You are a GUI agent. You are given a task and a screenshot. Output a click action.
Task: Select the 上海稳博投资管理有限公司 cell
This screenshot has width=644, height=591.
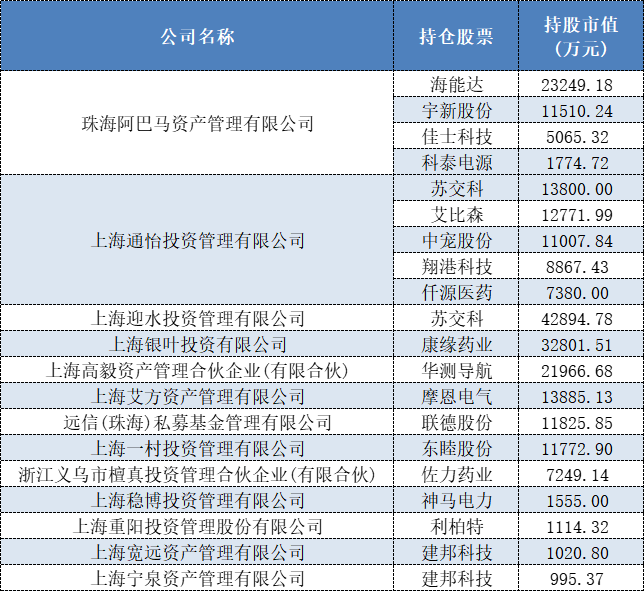click(x=197, y=500)
